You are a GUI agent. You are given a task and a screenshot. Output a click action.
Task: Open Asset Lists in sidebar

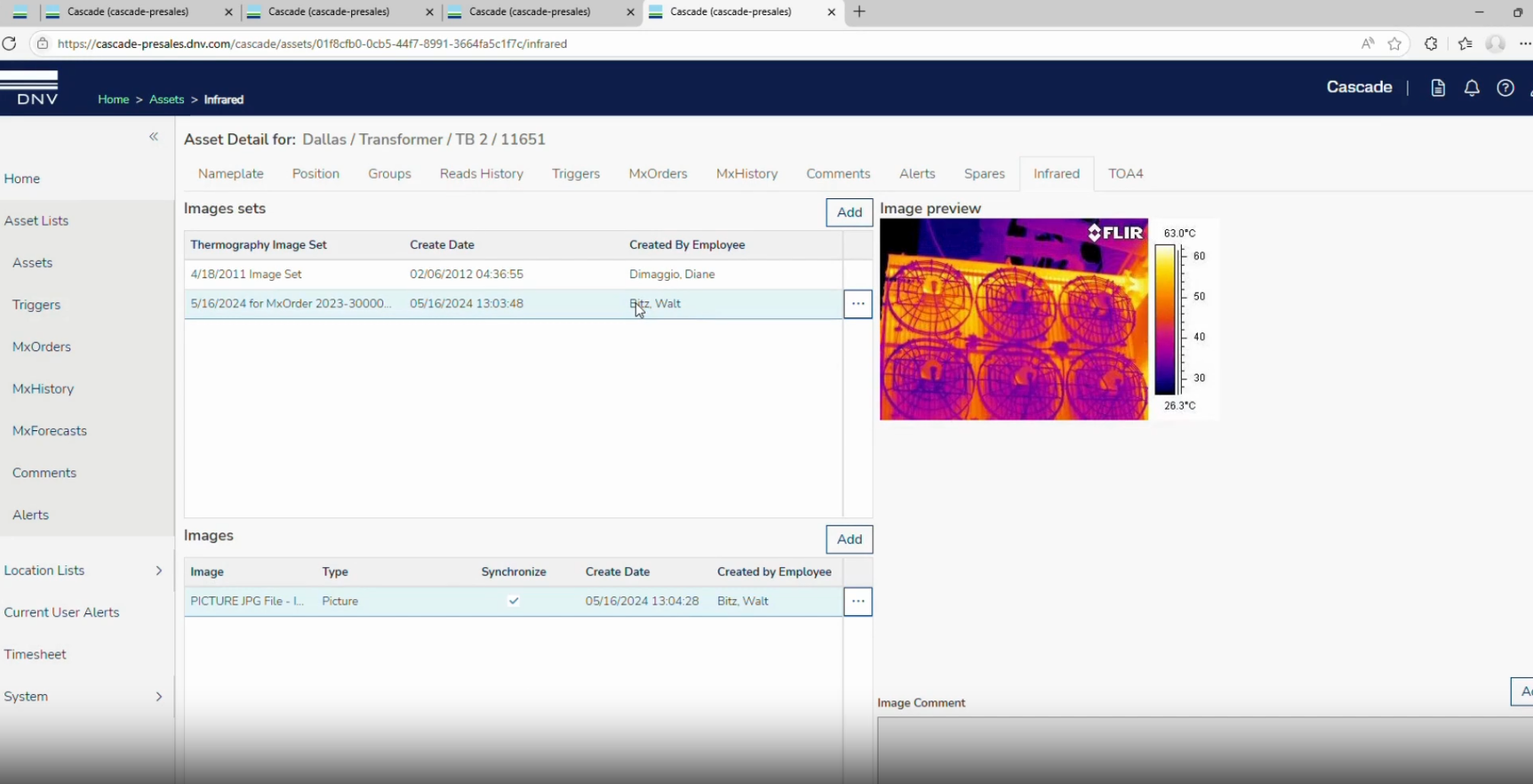click(36, 220)
